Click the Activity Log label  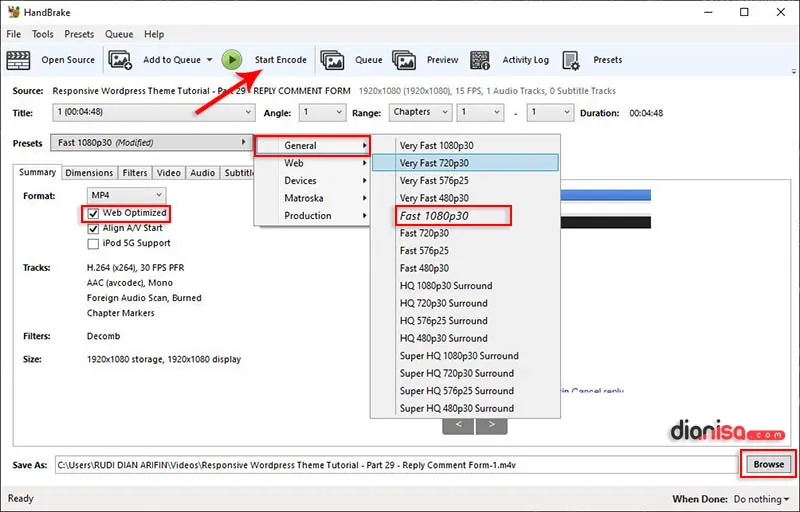pyautogui.click(x=526, y=60)
